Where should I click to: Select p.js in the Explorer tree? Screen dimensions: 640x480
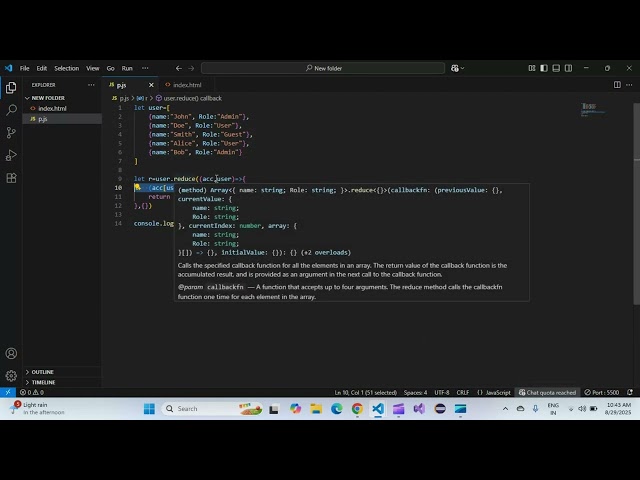coord(42,119)
